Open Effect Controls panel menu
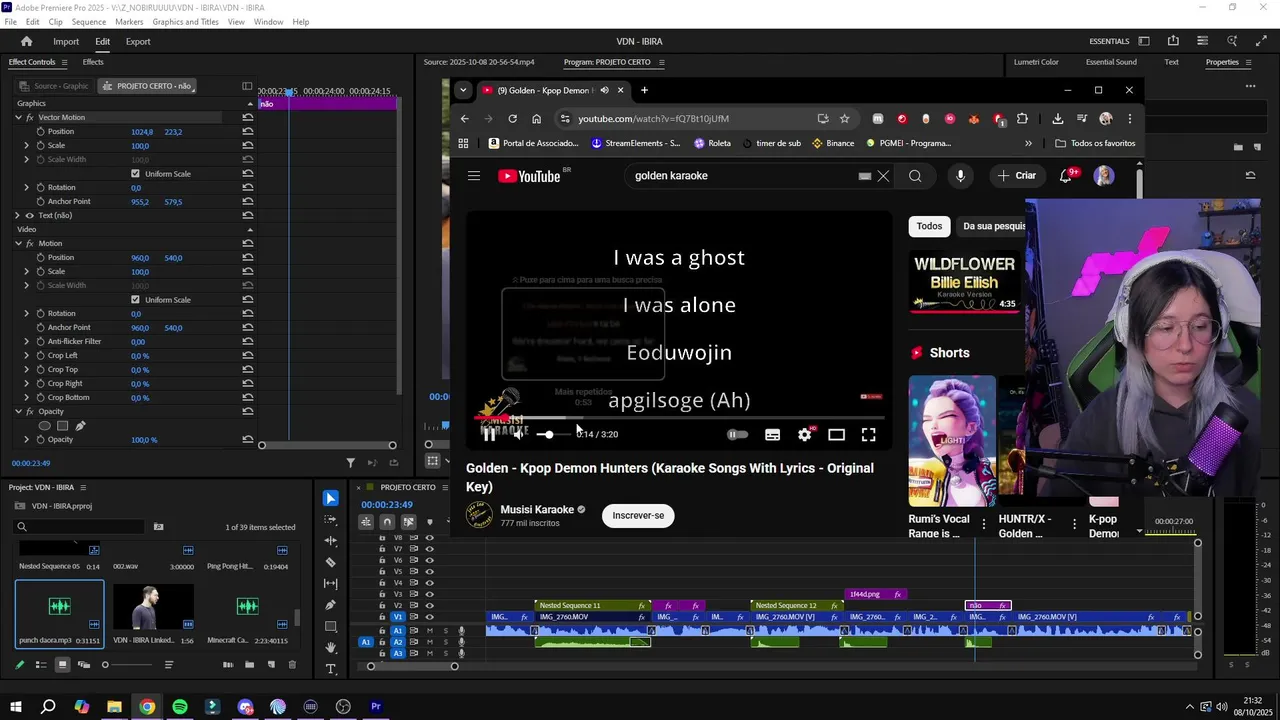The width and height of the screenshot is (1280, 720). click(x=65, y=62)
